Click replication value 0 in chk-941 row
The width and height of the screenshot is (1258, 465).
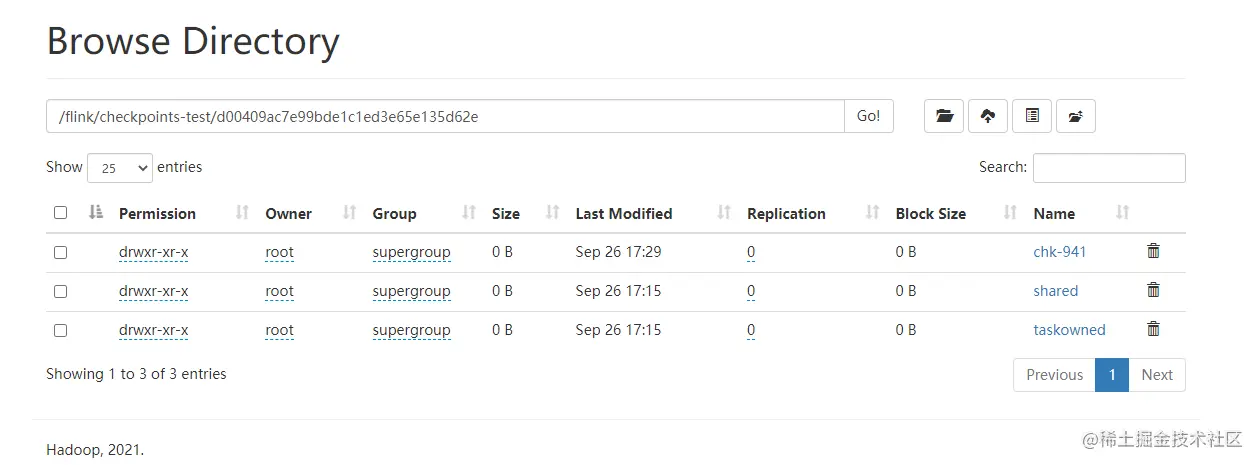751,252
